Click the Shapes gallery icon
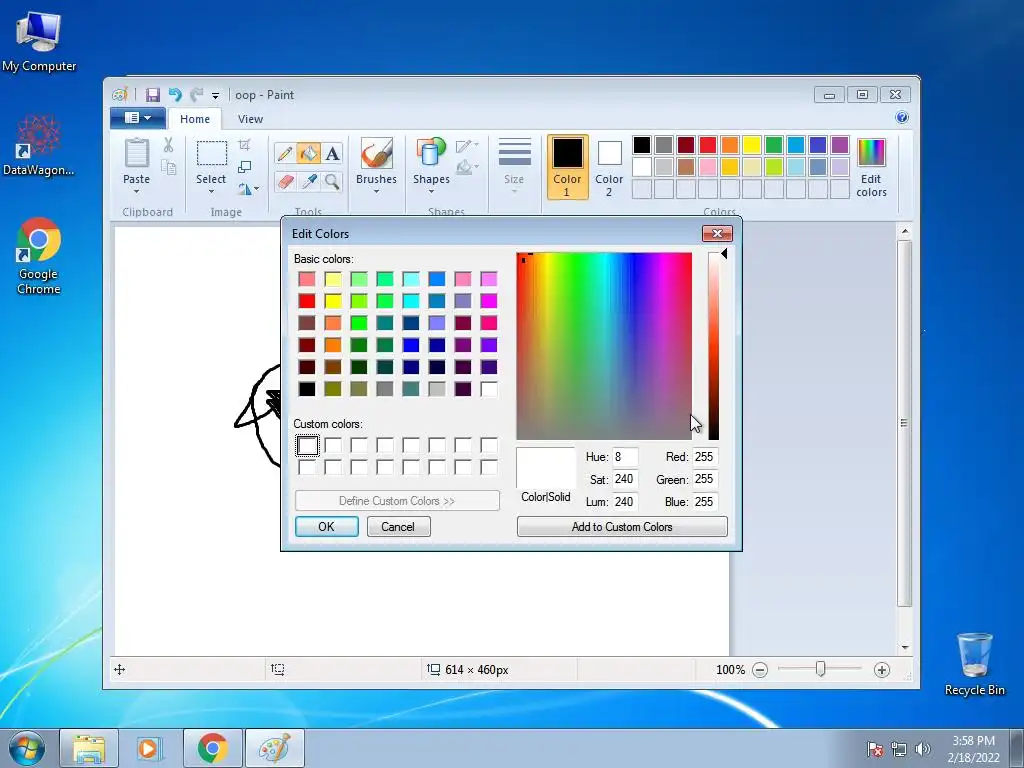Screen dimensions: 1024x768 [431, 153]
